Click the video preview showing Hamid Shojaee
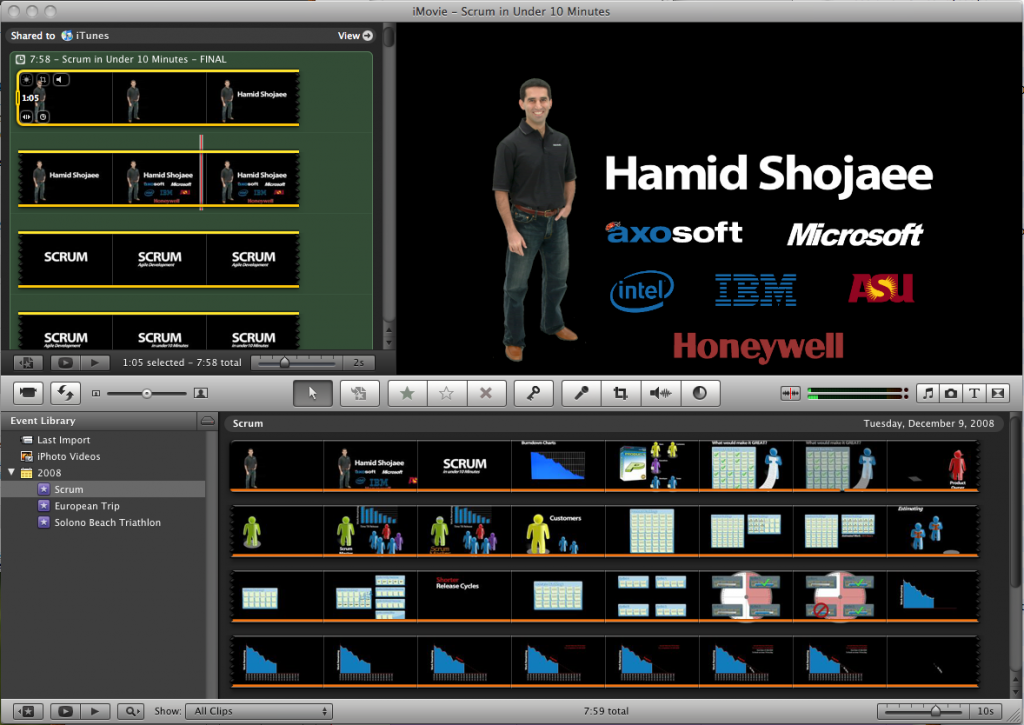Screen dimensions: 1024x725 click(x=710, y=199)
